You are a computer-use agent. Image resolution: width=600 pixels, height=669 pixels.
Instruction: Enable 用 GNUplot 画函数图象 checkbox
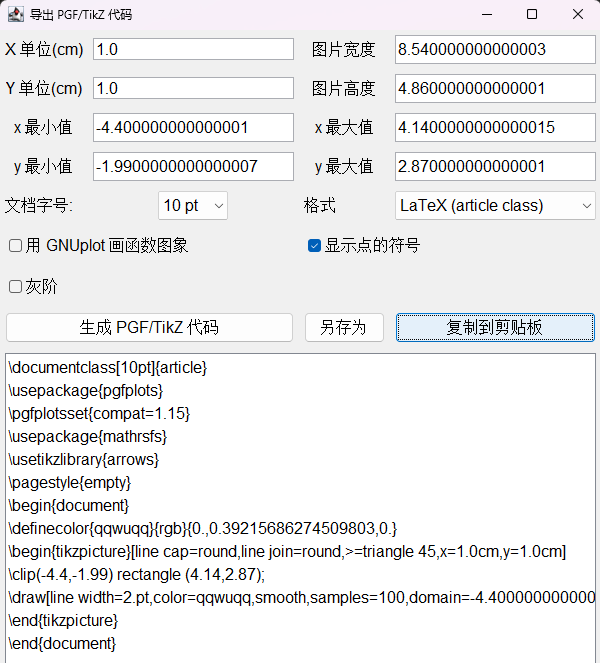[x=15, y=246]
